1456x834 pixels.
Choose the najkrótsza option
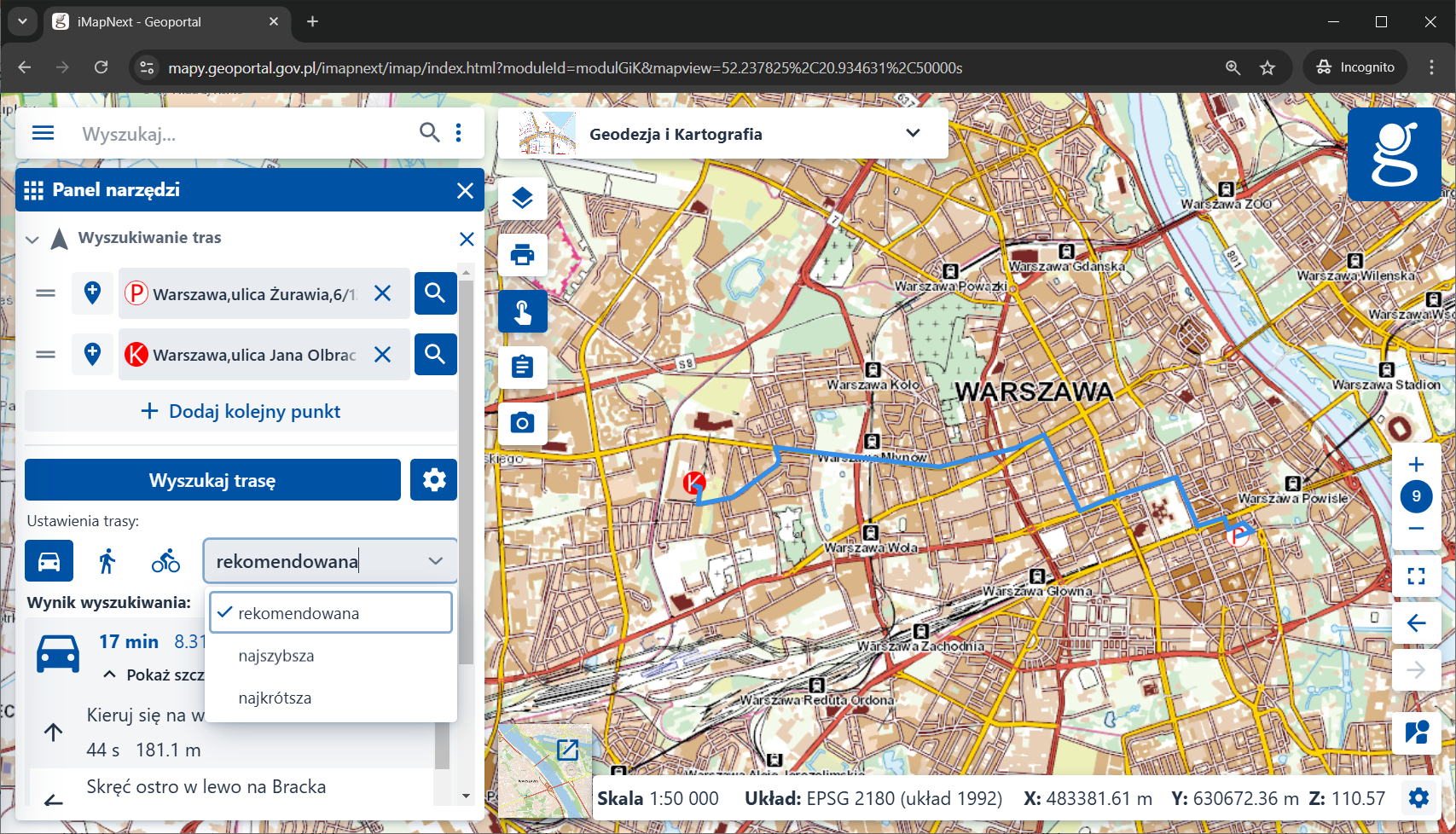pyautogui.click(x=331, y=698)
